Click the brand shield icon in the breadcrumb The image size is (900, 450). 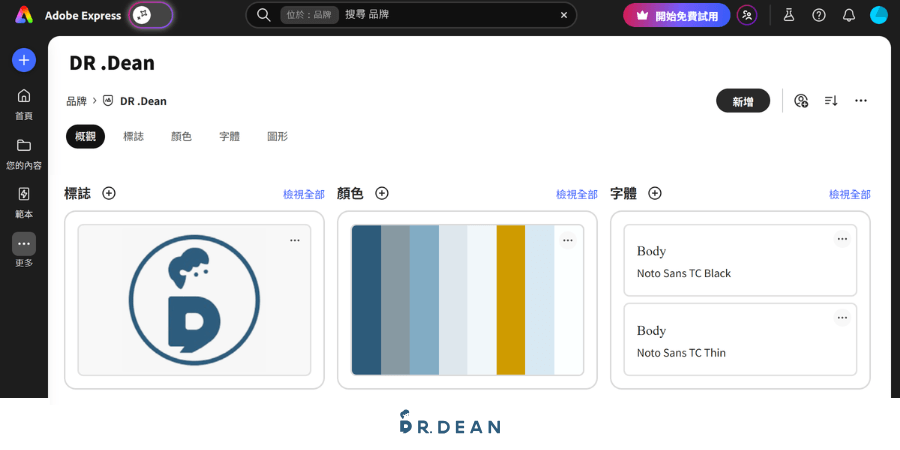coord(108,100)
